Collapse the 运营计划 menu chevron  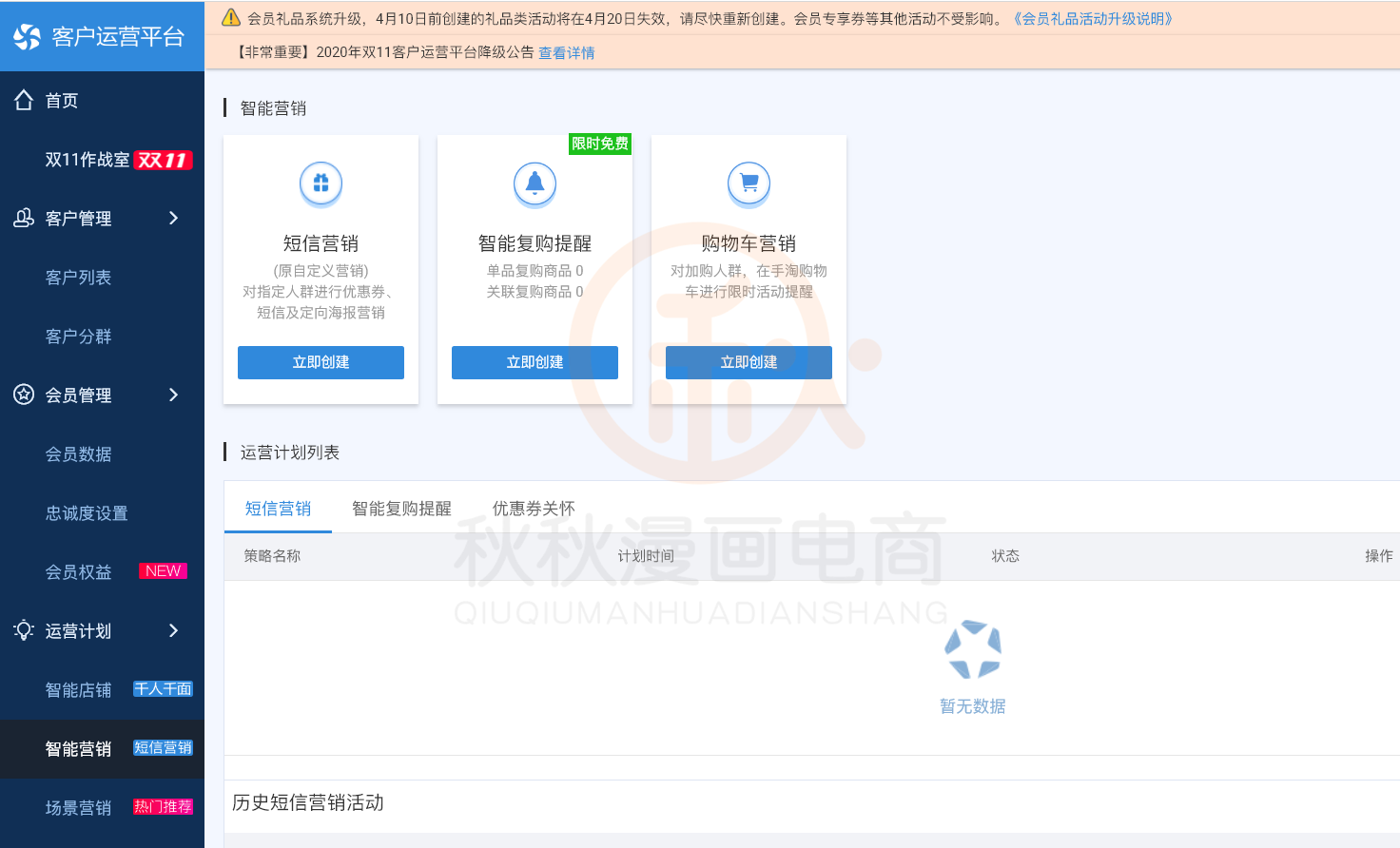tap(173, 630)
